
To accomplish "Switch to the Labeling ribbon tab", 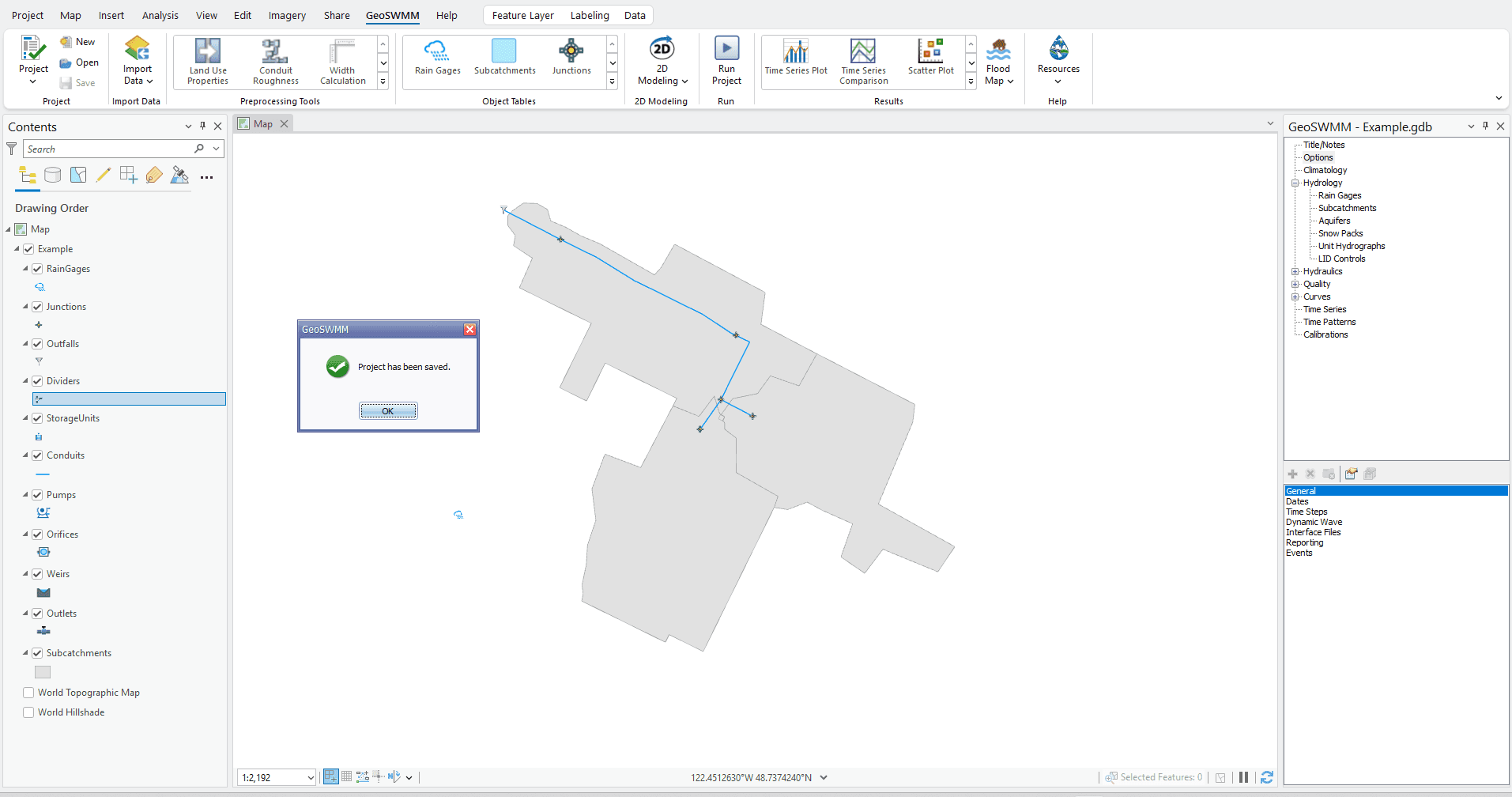I will pos(590,14).
